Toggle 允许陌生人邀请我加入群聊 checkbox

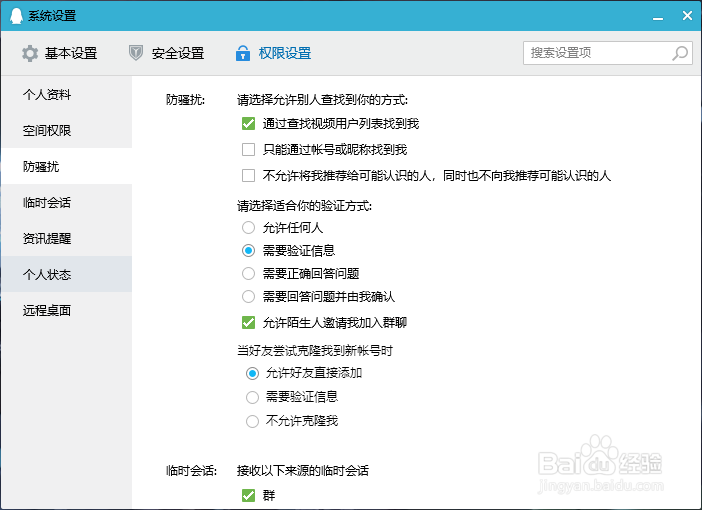coord(248,322)
